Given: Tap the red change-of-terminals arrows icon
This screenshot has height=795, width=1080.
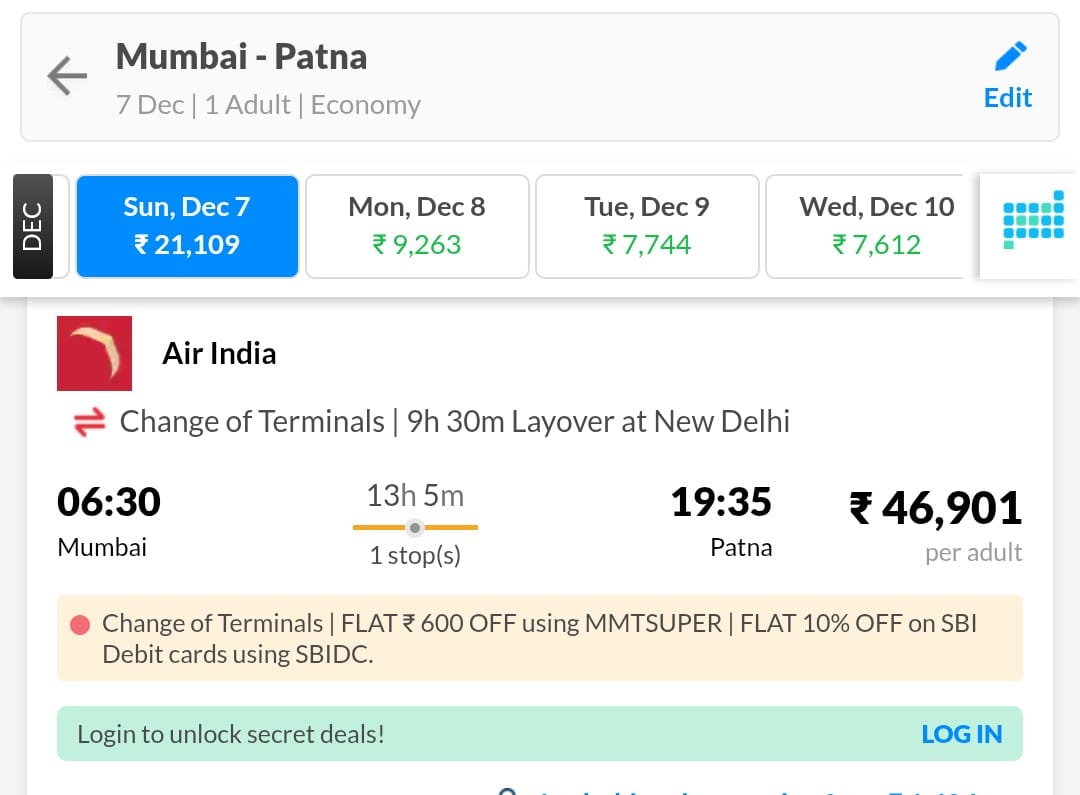Looking at the screenshot, I should [x=89, y=423].
